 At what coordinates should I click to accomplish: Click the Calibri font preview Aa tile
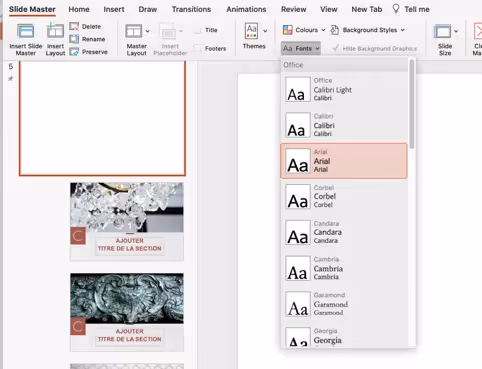298,125
